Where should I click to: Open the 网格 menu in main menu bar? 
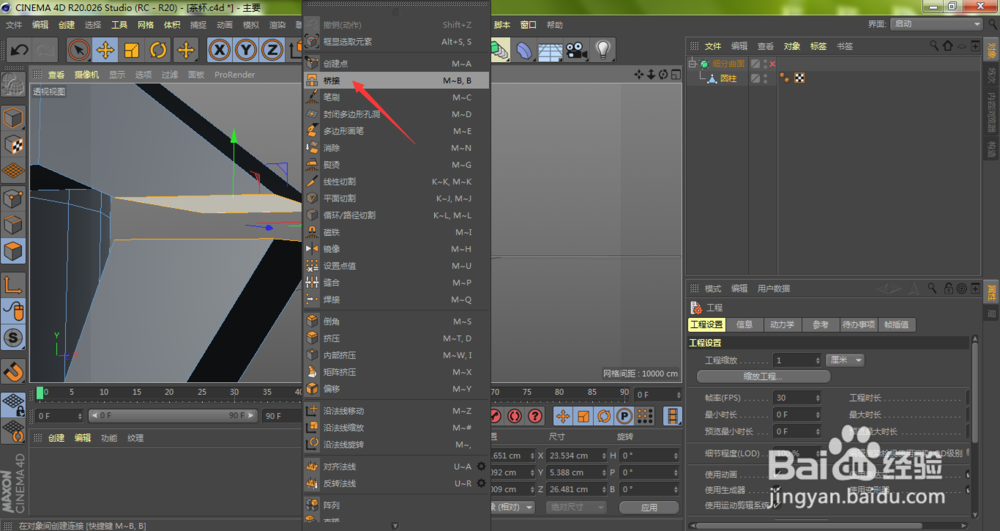tap(145, 25)
